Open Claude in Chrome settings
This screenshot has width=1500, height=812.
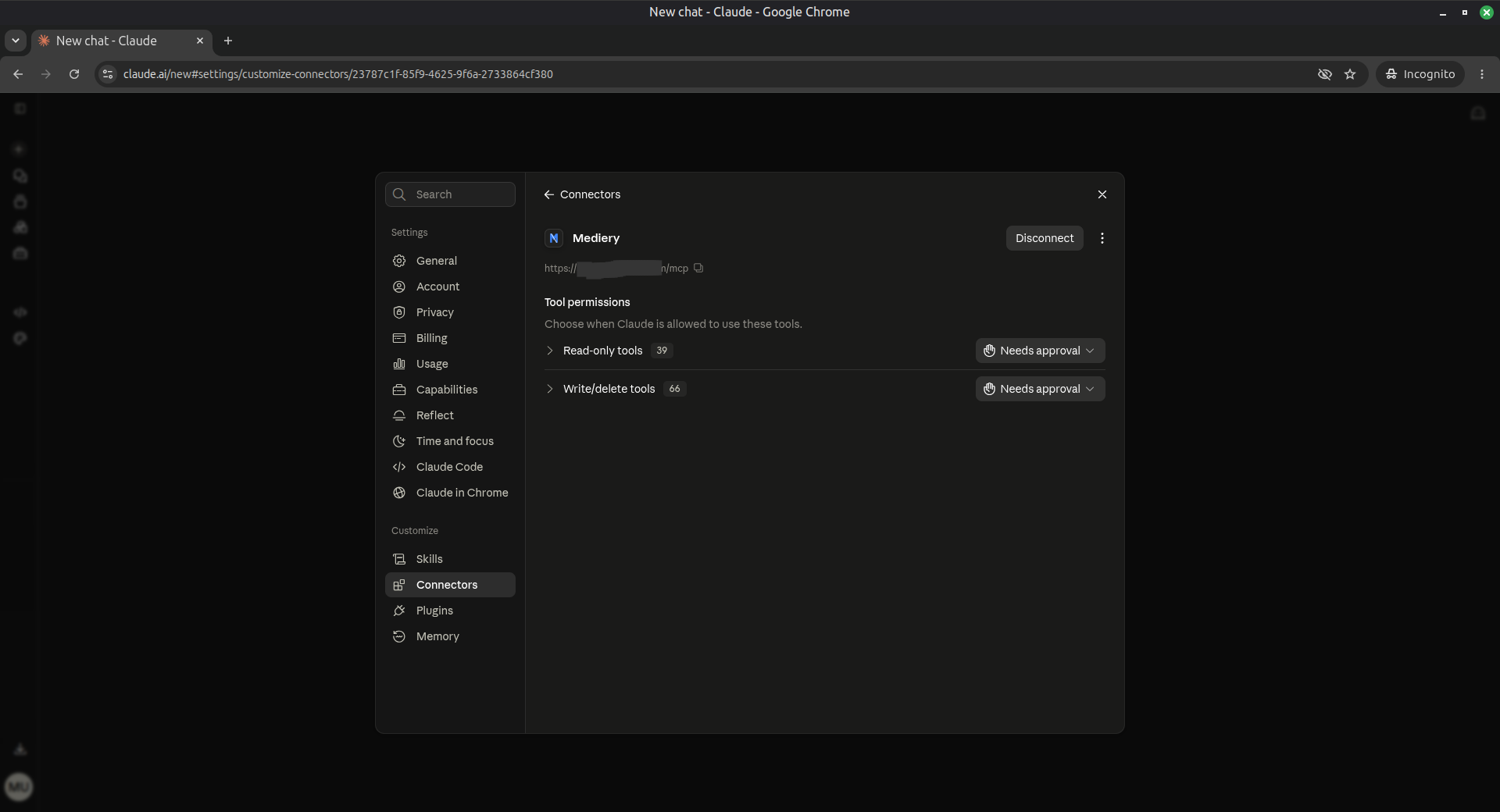tap(450, 493)
